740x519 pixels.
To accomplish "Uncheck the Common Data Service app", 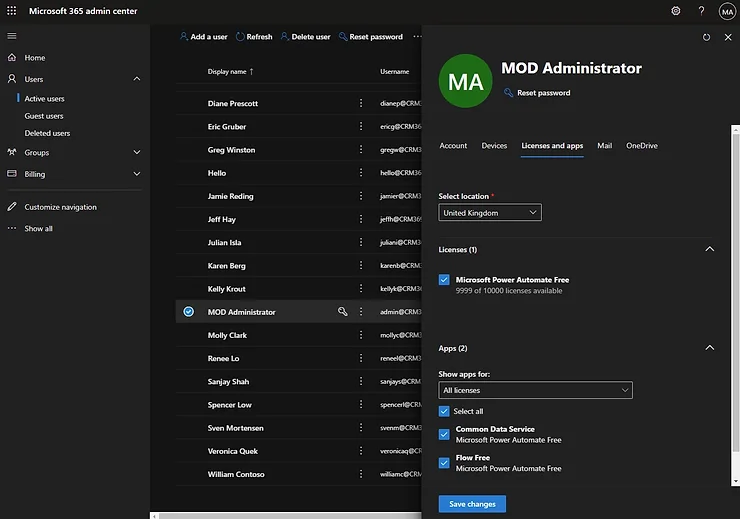I will (444, 434).
